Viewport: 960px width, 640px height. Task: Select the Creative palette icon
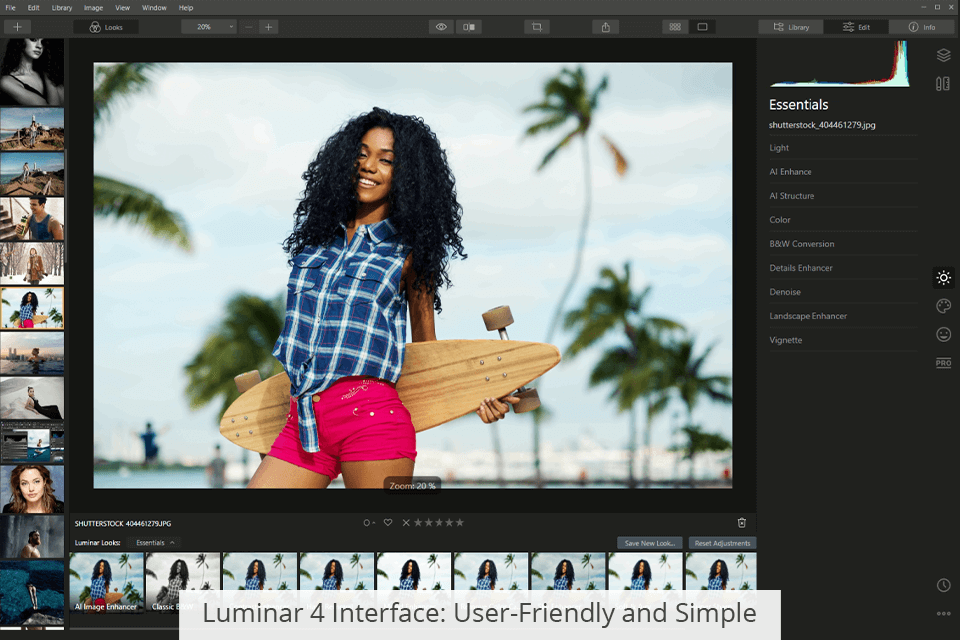pos(943,306)
